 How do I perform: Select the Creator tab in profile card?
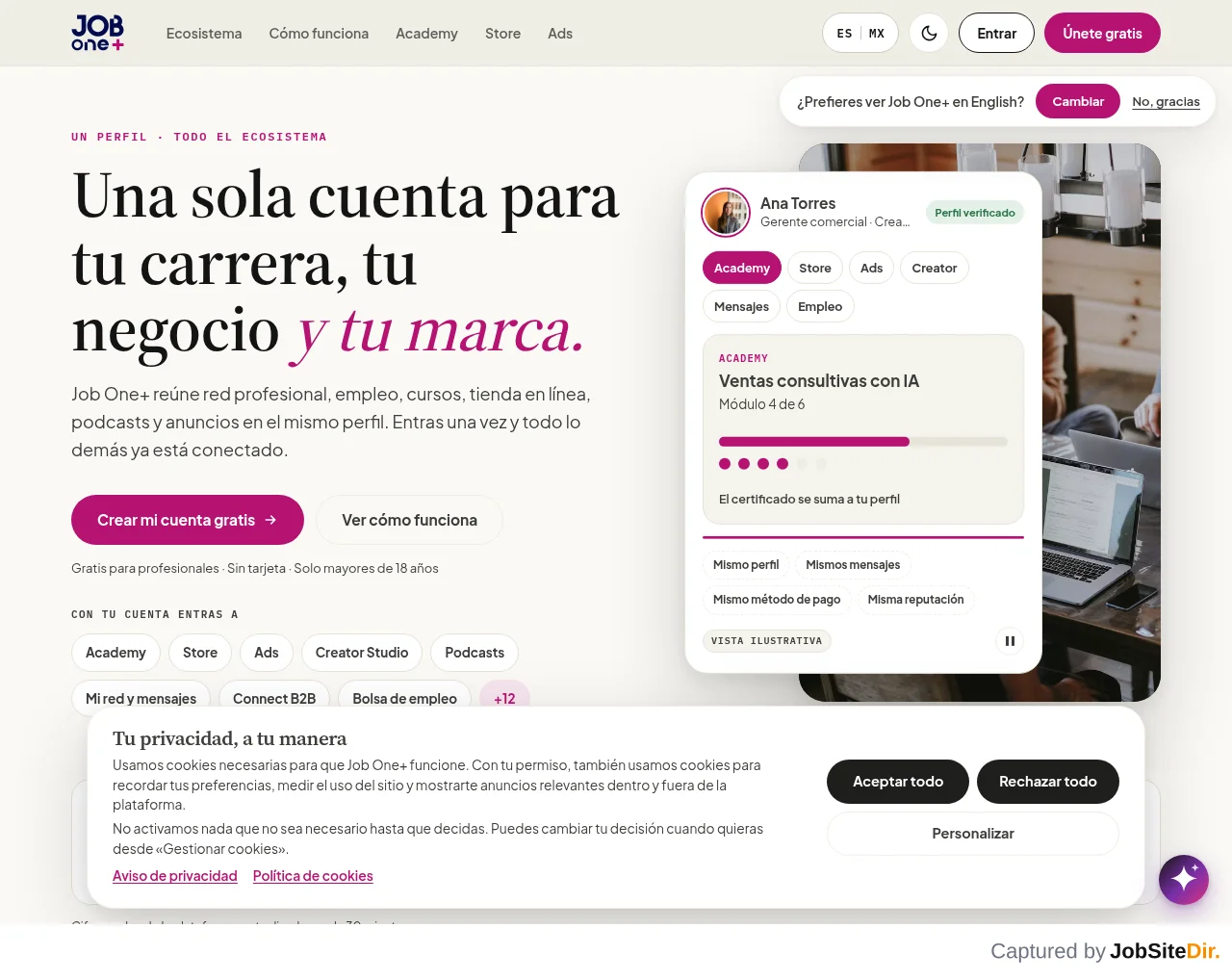935,268
